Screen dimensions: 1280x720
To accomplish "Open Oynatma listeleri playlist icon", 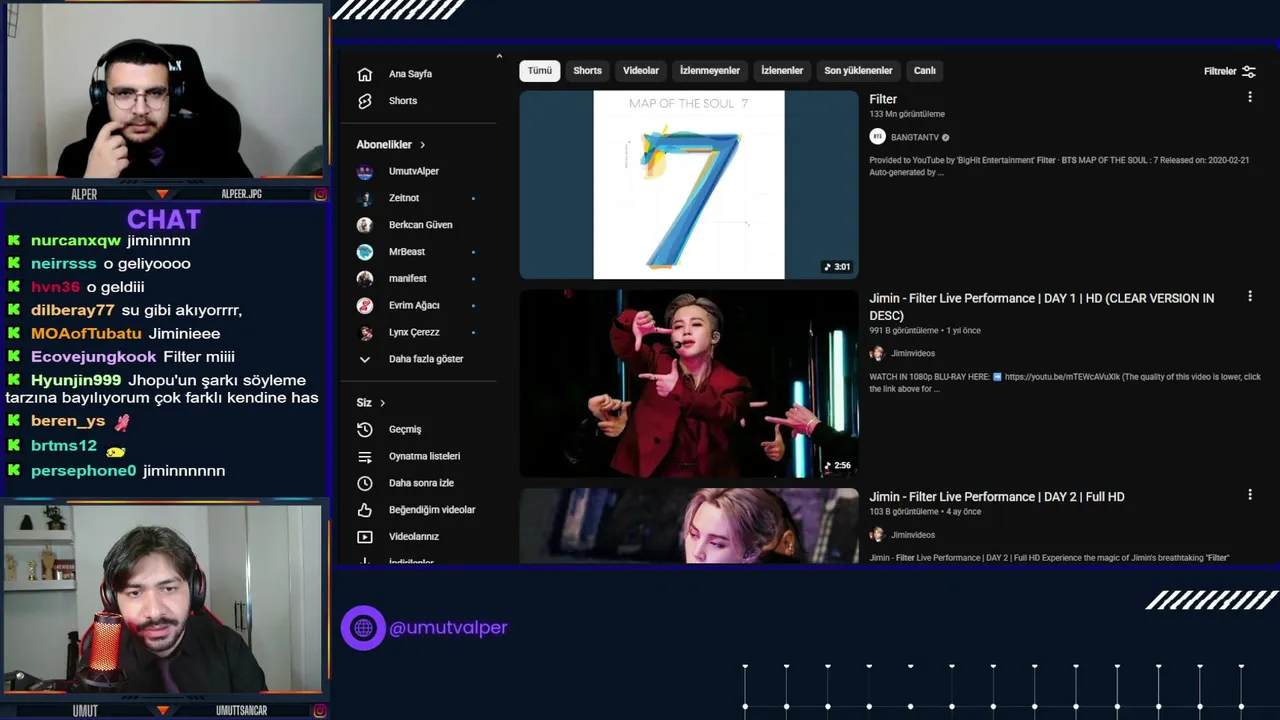I will tap(365, 456).
